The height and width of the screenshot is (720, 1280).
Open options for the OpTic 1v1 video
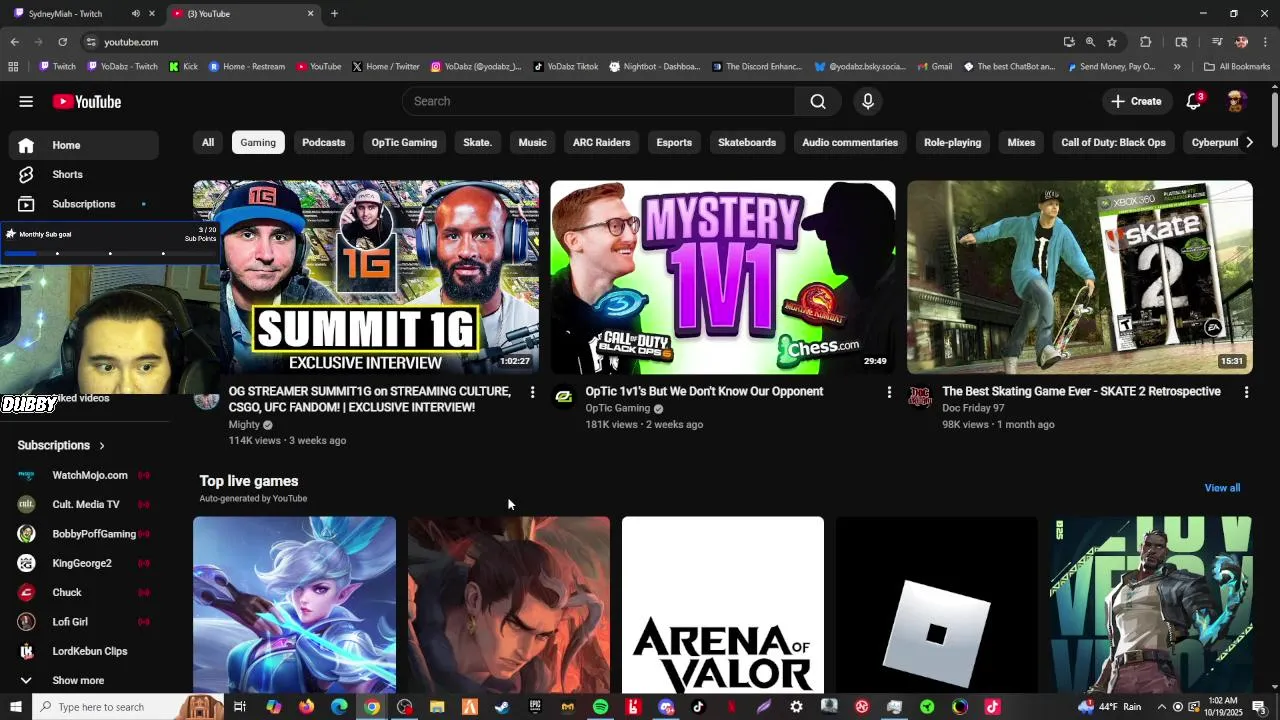(x=889, y=392)
